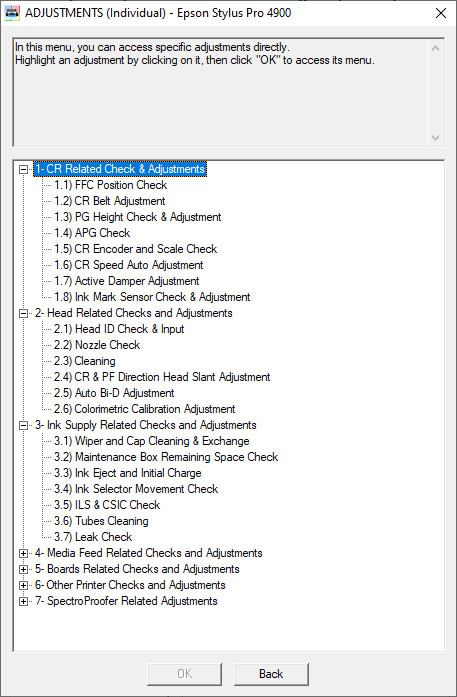Collapse the Head Related Checks and Adjustments group
The width and height of the screenshot is (457, 697).
point(23,313)
